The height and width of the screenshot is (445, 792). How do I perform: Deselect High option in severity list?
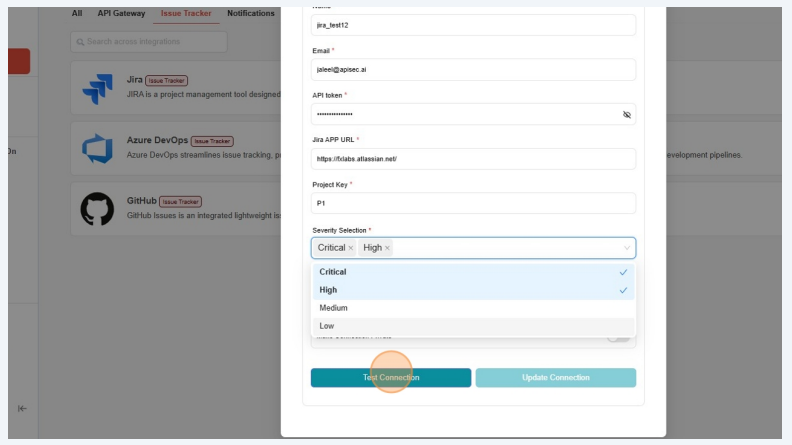(x=473, y=290)
